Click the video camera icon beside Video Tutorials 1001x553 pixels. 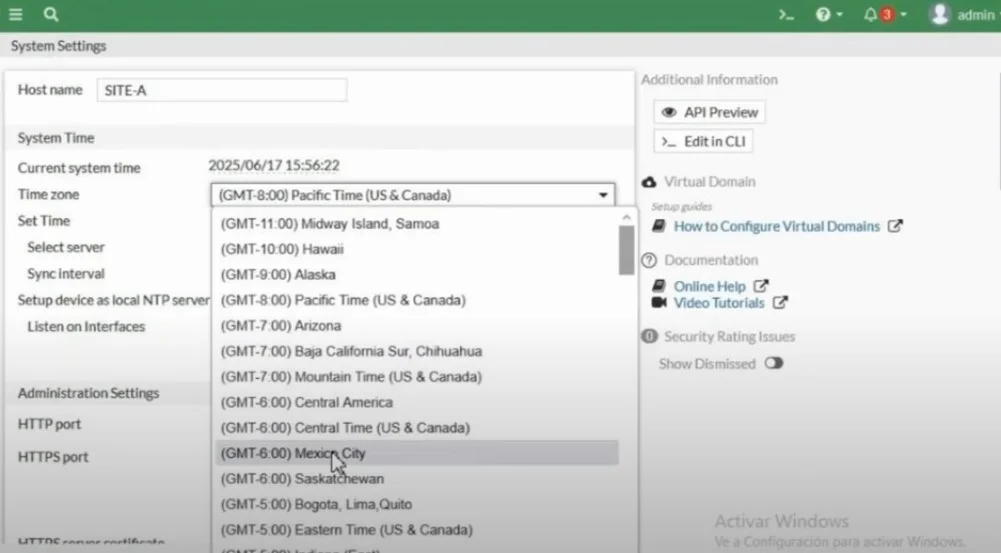[x=659, y=302]
